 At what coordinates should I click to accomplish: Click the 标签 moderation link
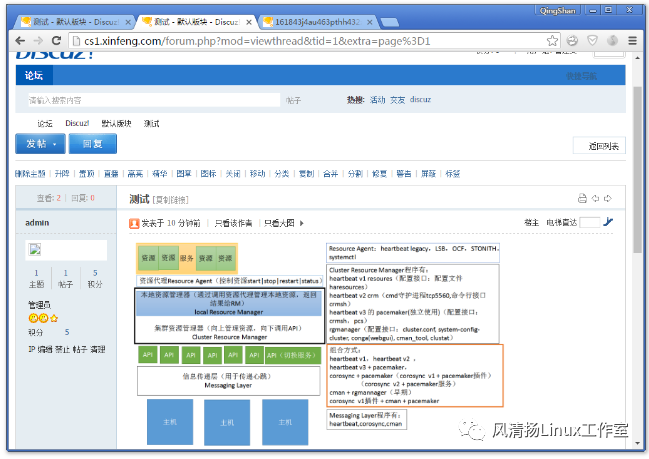453,174
